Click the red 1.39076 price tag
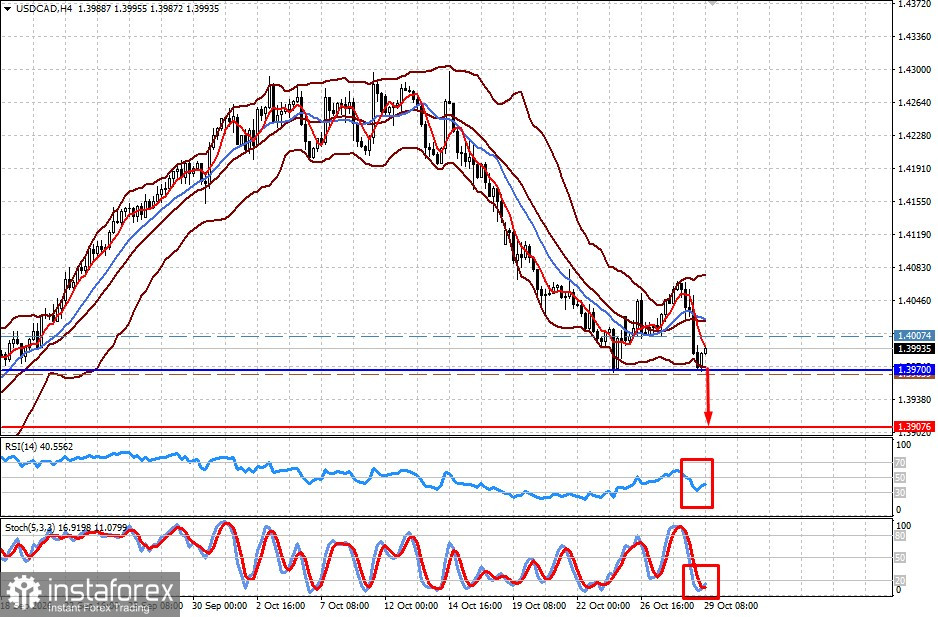 (915, 427)
